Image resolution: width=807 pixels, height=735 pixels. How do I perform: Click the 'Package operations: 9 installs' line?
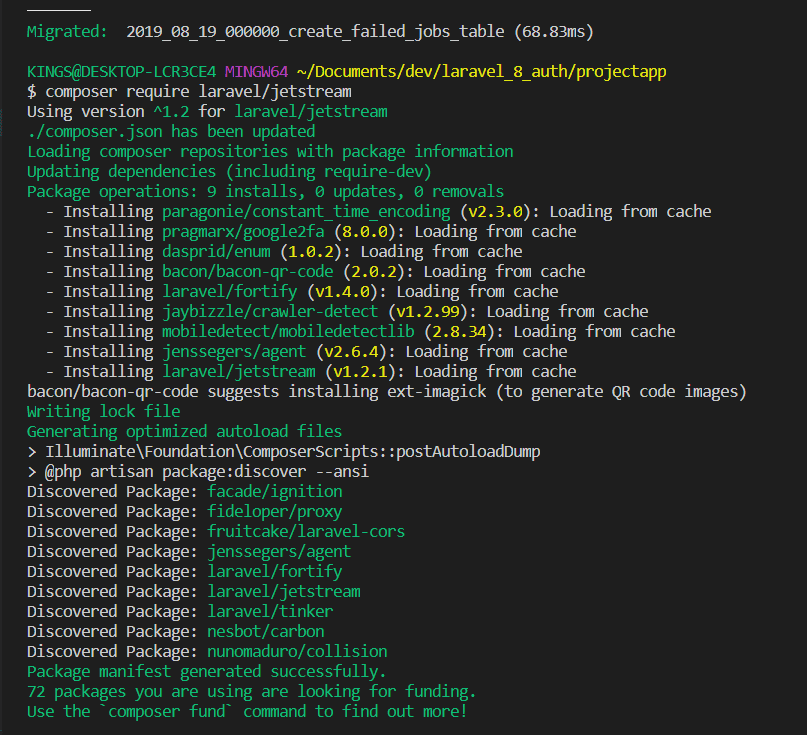[x=266, y=191]
